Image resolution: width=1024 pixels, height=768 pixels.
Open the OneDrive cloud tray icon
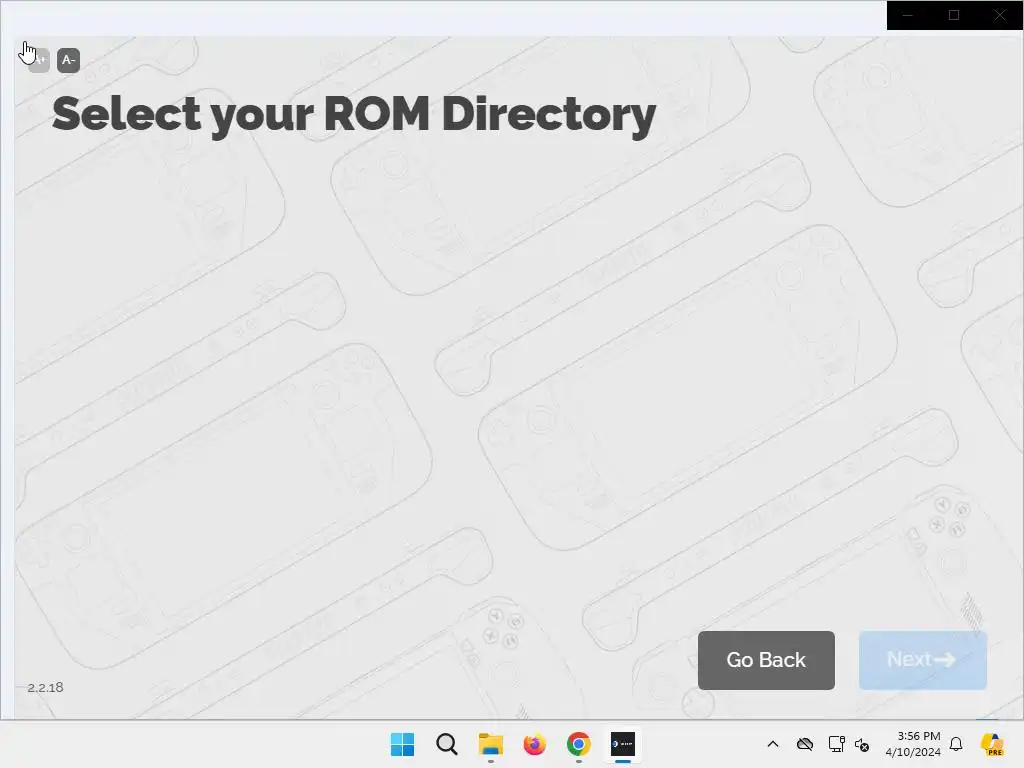[805, 744]
